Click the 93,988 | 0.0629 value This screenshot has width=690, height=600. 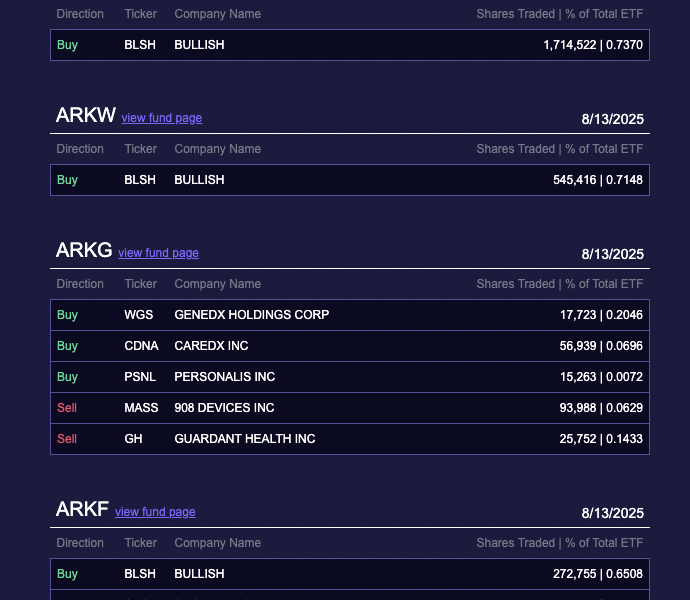click(x=601, y=408)
